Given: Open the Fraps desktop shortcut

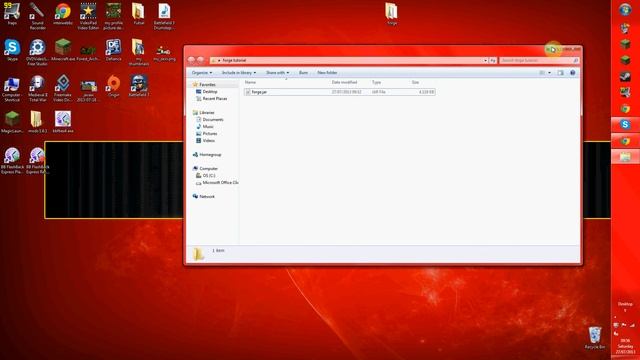Looking at the screenshot, I should [x=12, y=13].
